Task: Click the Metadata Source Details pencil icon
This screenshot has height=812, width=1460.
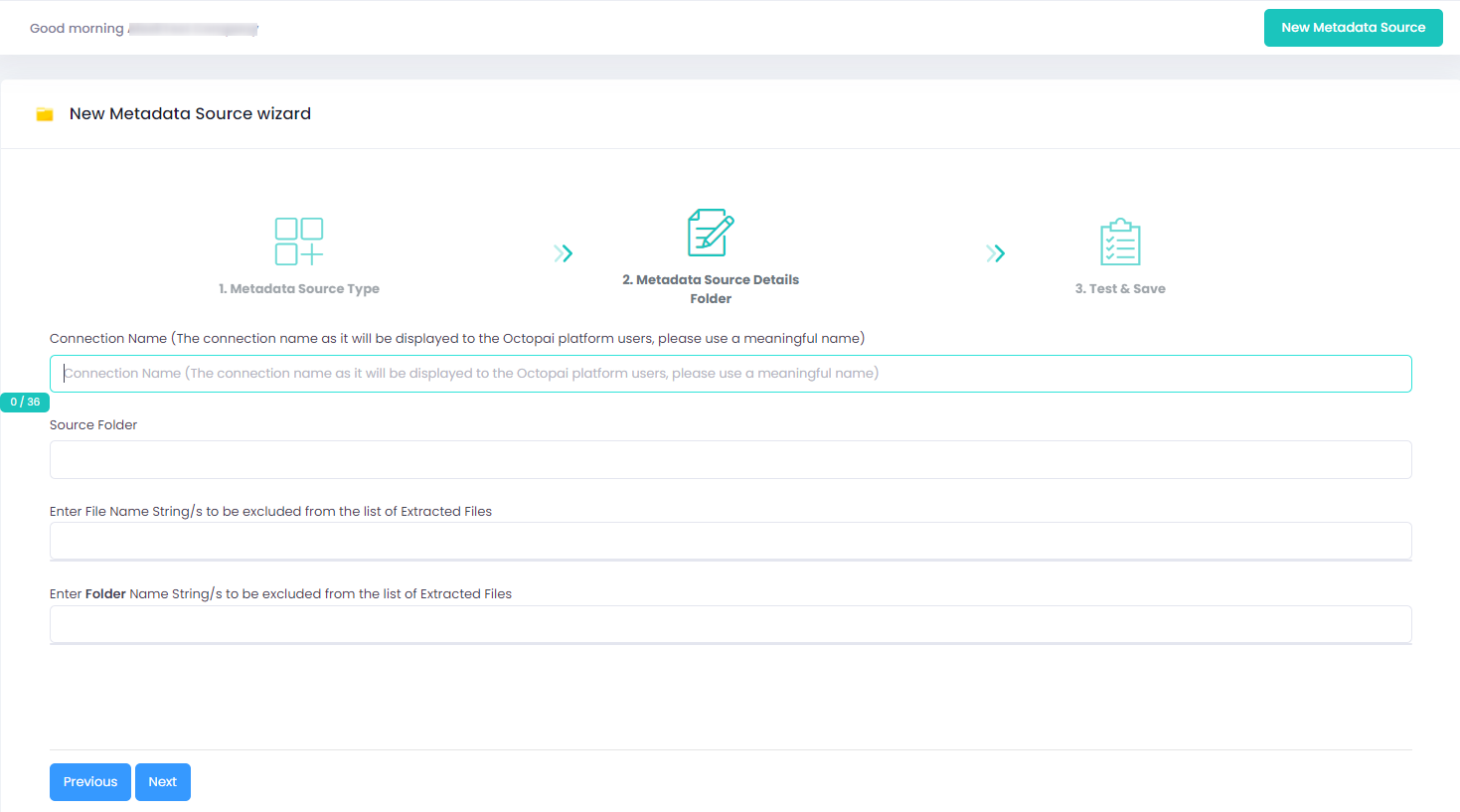Action: pos(711,233)
